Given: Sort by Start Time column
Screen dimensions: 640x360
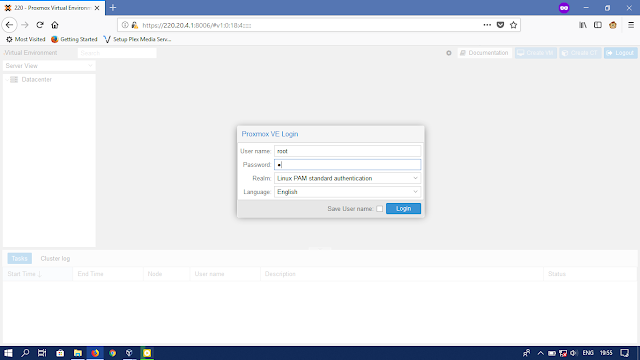Looking at the screenshot, I should (x=38, y=274).
